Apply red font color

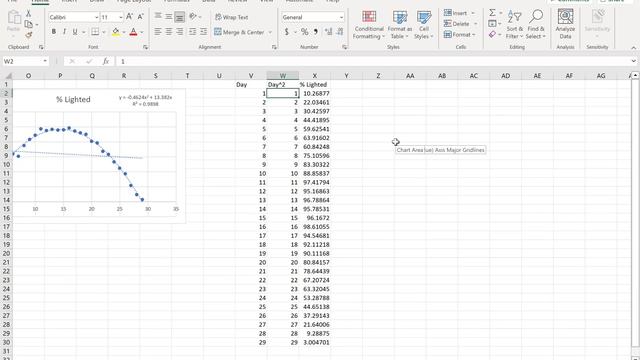point(133,32)
